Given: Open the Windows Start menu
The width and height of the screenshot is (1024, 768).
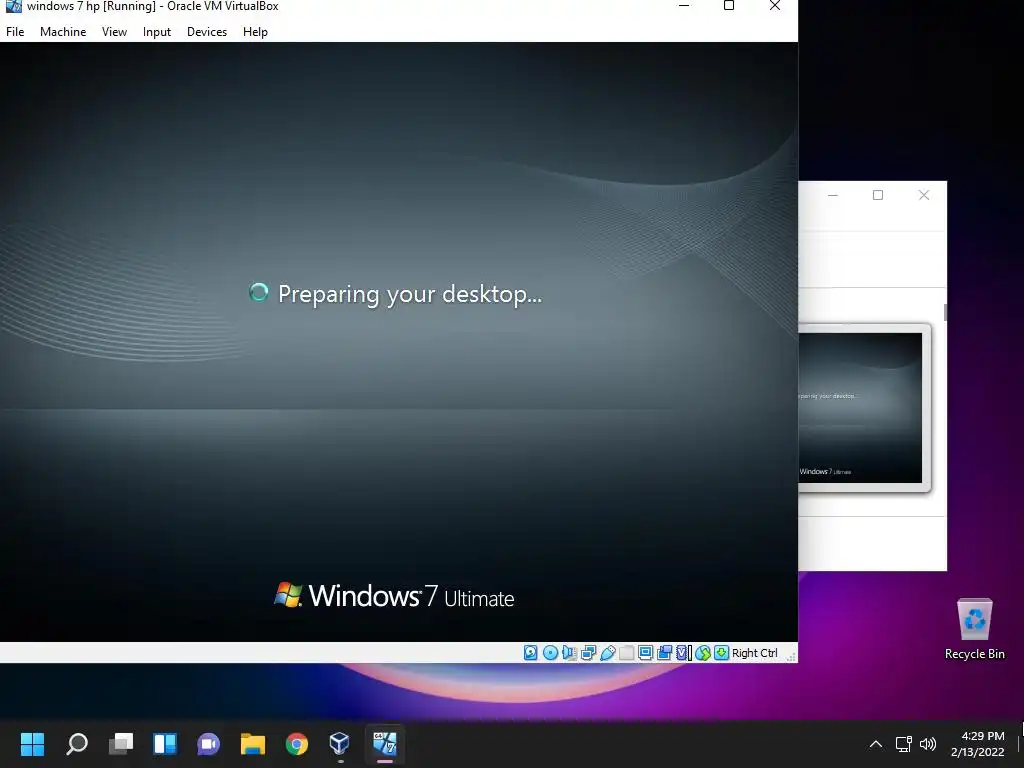Looking at the screenshot, I should 32,744.
